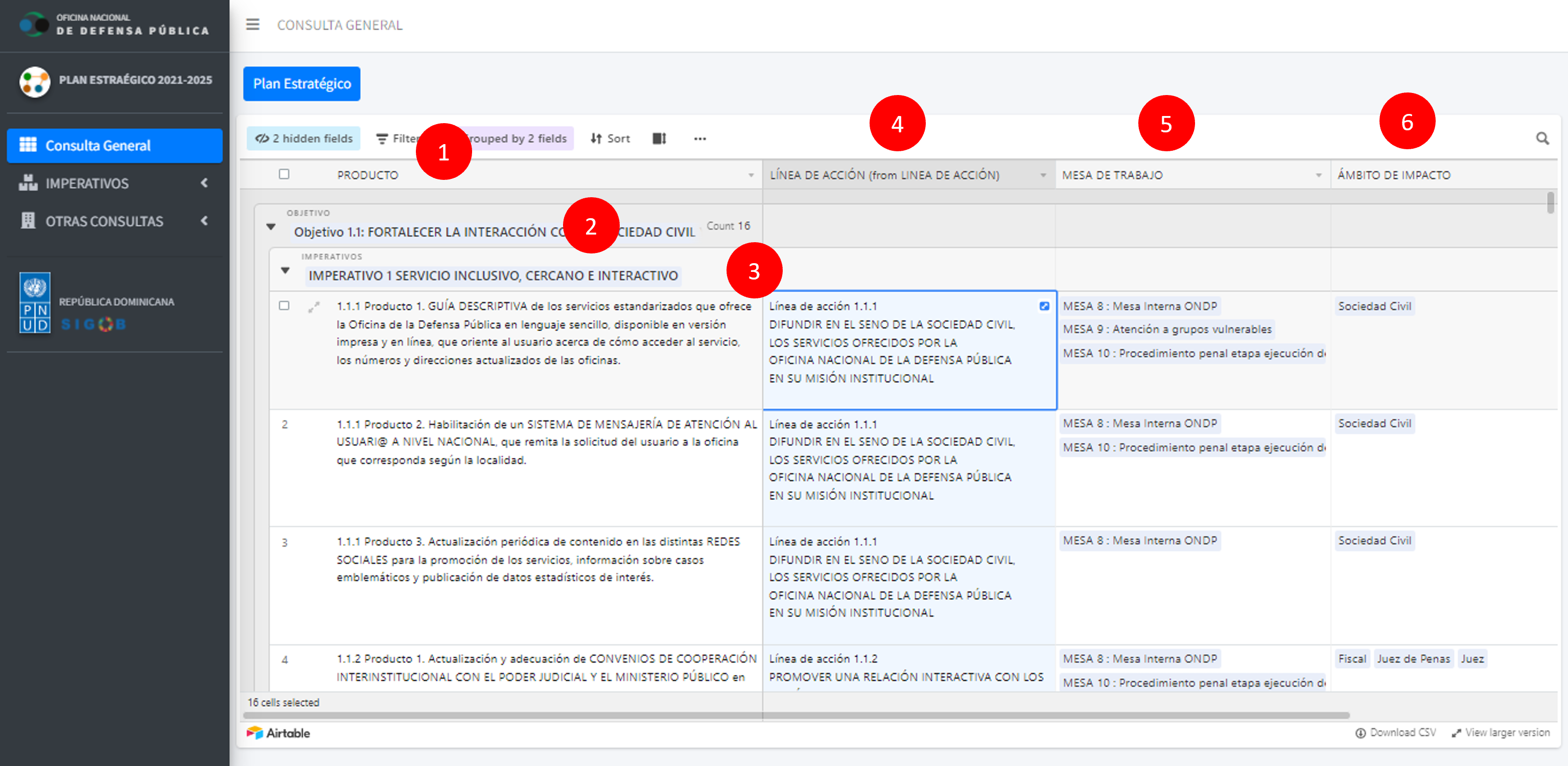Screen dimensions: 1568x766
Task: Click the horizontal scrollbar at table bottom
Action: (796, 715)
